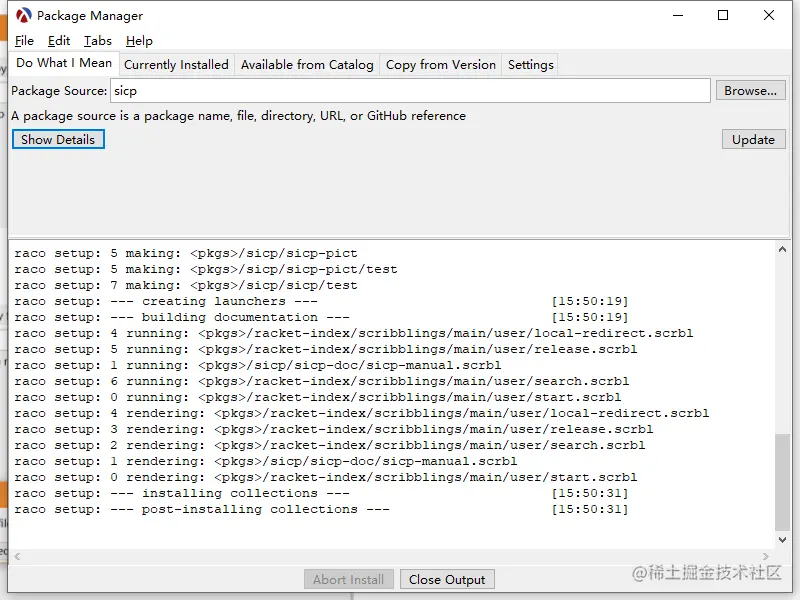Click the 'running: start.scrbl' output line
Image resolution: width=800 pixels, height=600 pixels.
[x=318, y=397]
